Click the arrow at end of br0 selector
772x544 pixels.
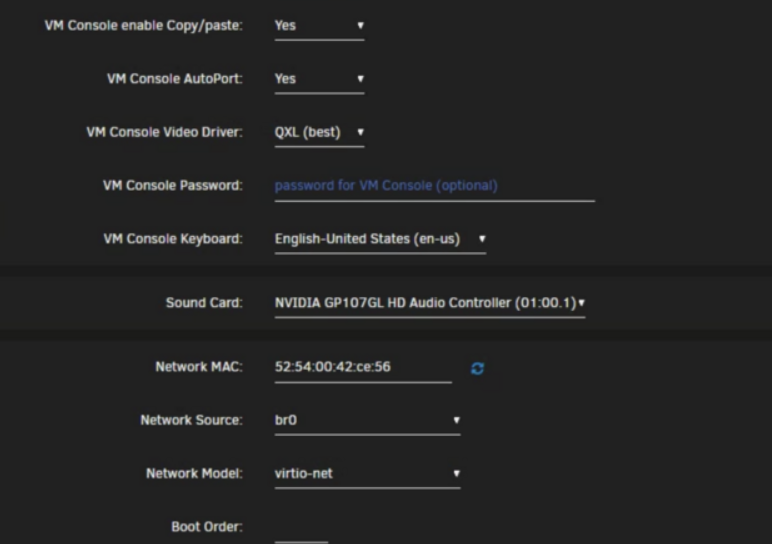[x=456, y=419]
